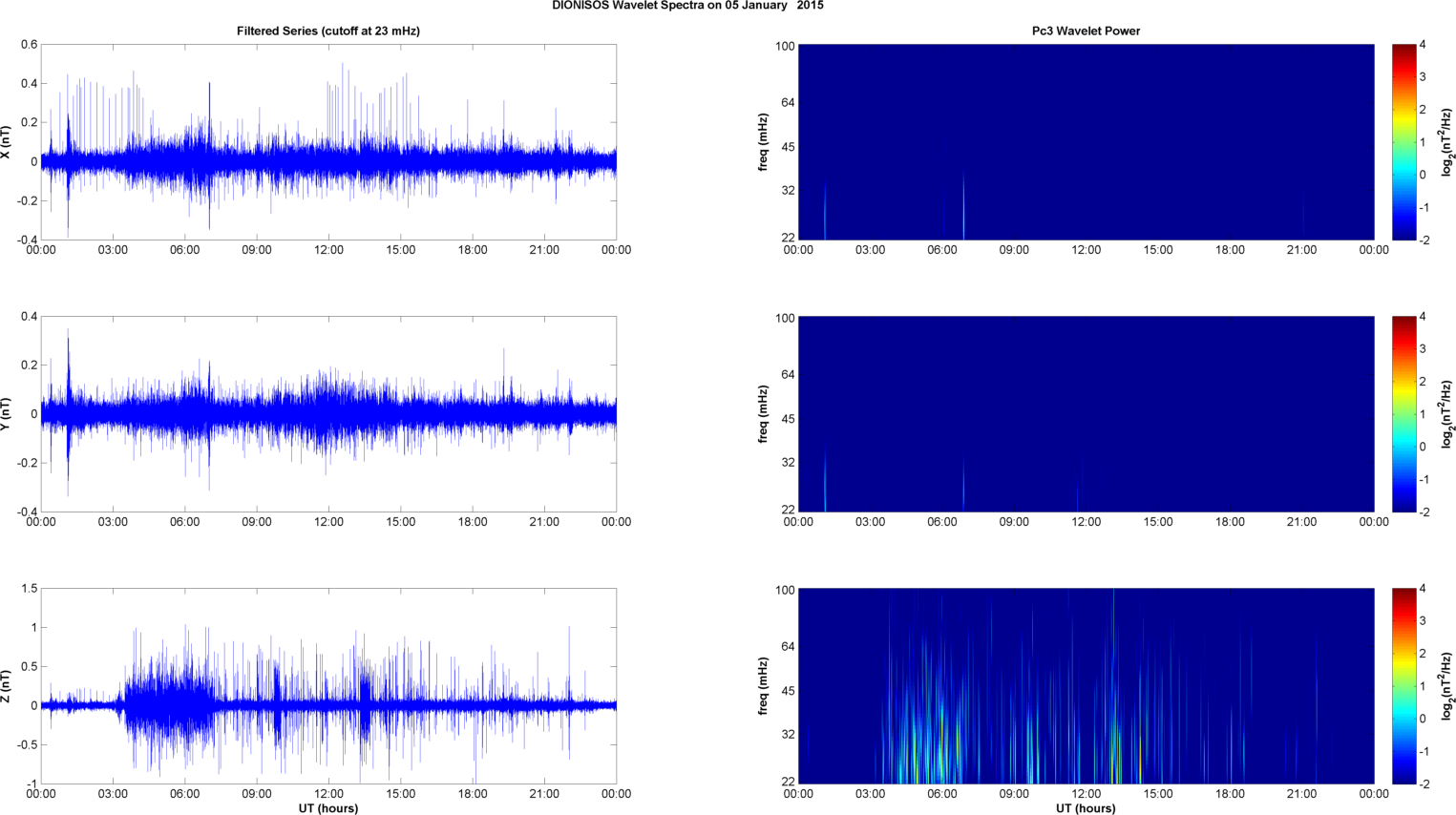The width and height of the screenshot is (1456, 815).
Task: Click the 45 frequency tick on bottom spectrogram
Action: [787, 691]
